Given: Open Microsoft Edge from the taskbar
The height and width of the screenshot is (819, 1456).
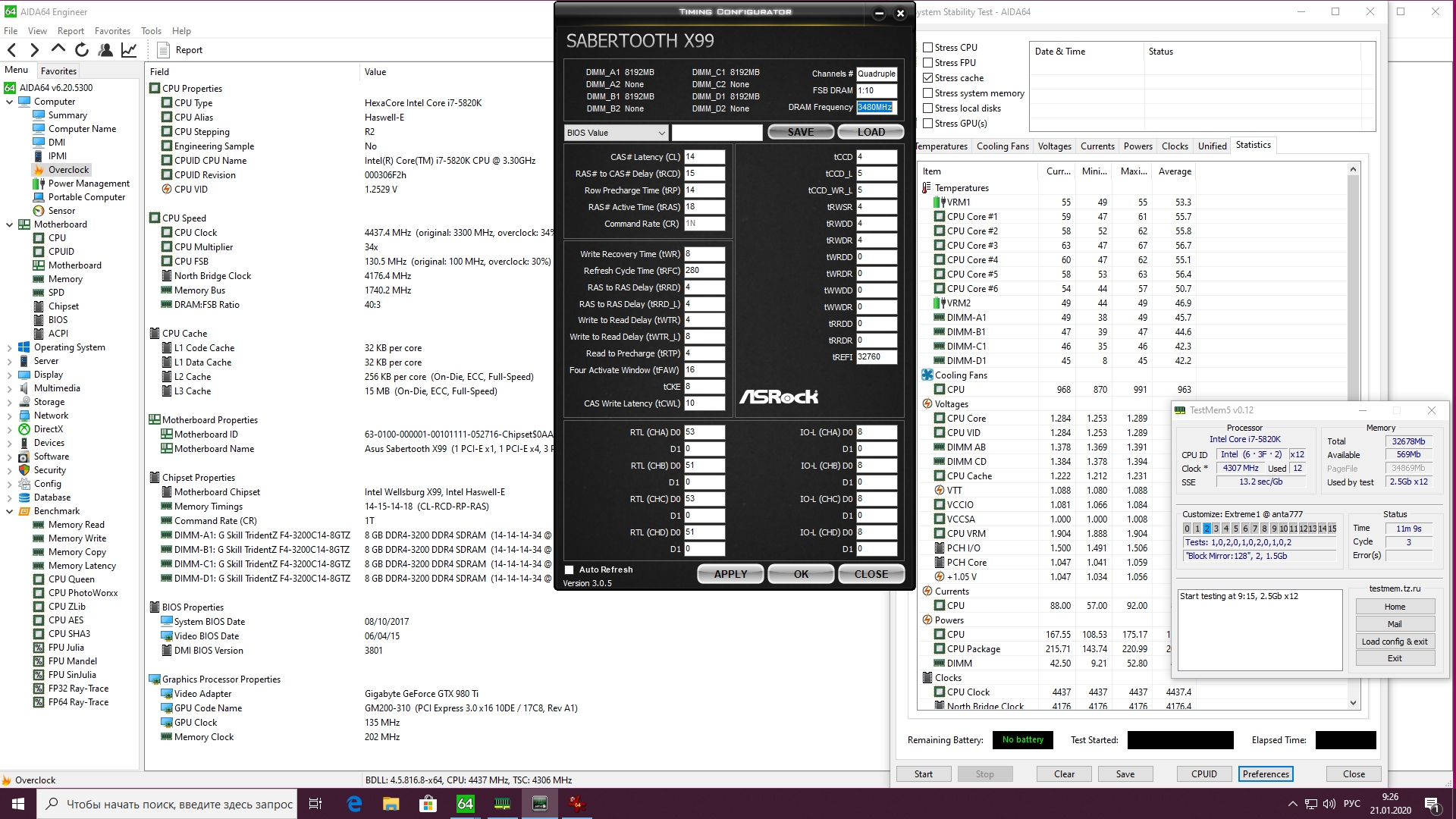Looking at the screenshot, I should coord(354,804).
